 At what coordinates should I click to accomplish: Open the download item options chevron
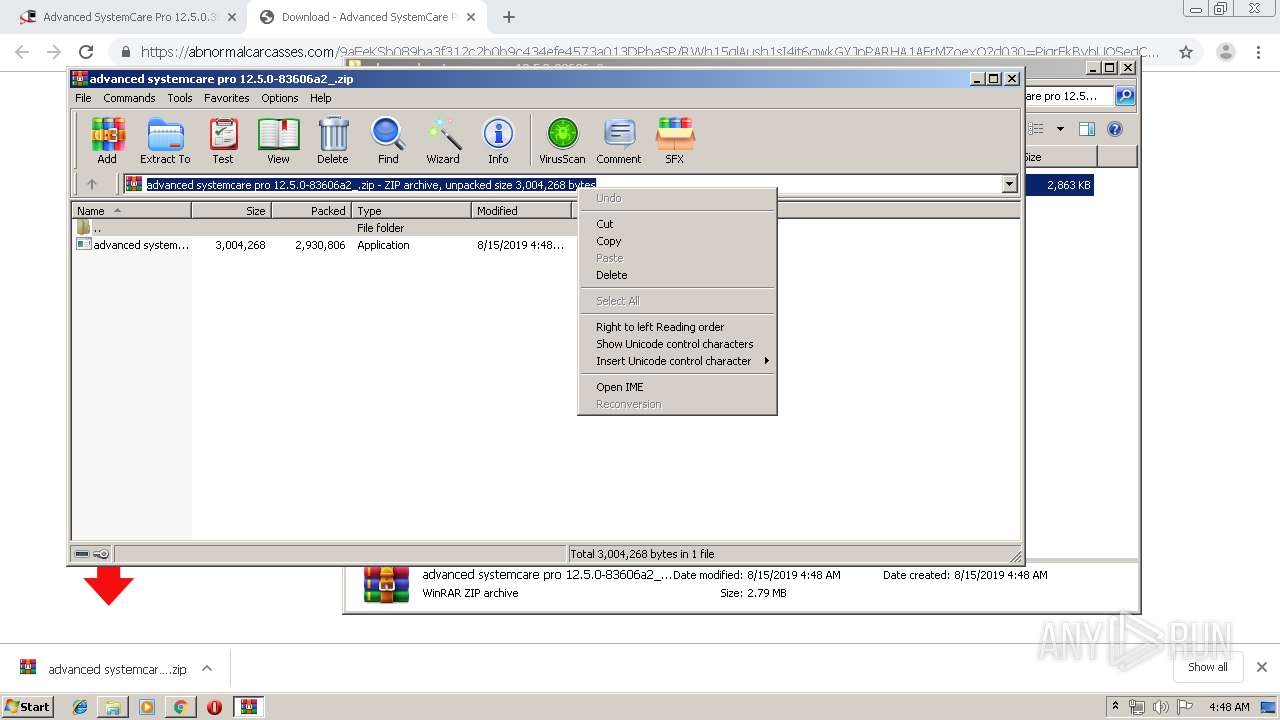click(207, 668)
